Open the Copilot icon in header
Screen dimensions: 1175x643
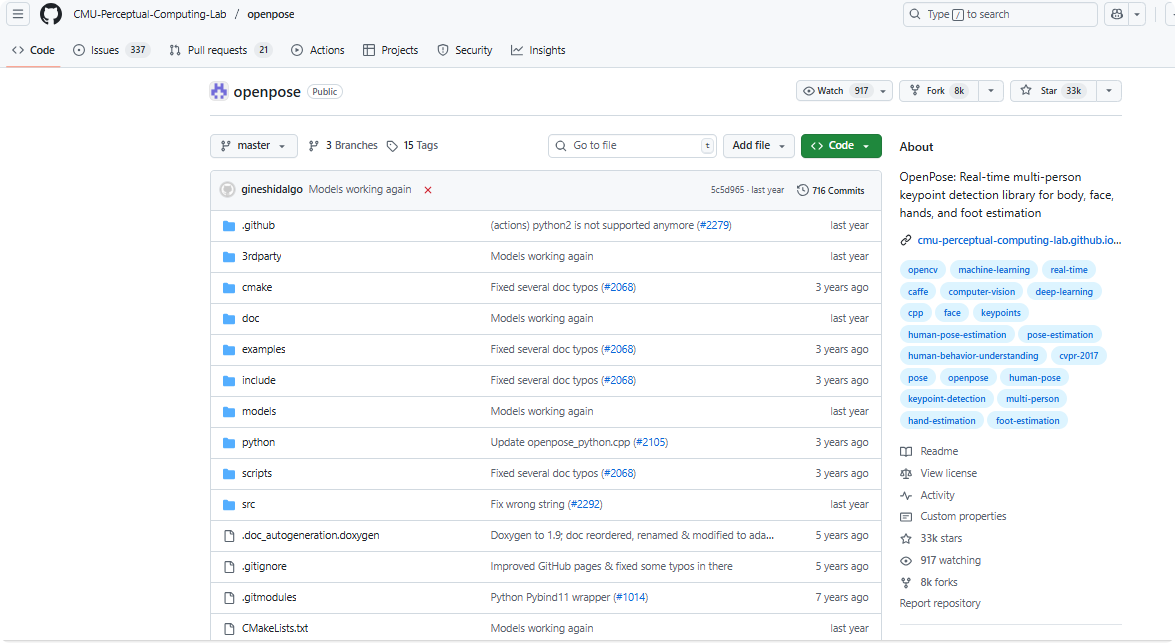click(1117, 14)
